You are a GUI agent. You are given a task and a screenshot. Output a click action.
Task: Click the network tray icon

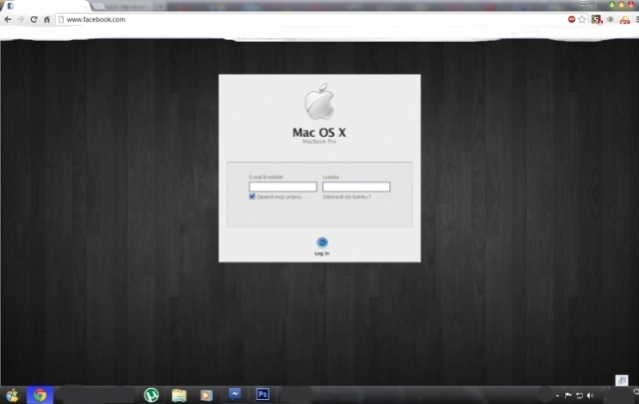point(579,395)
